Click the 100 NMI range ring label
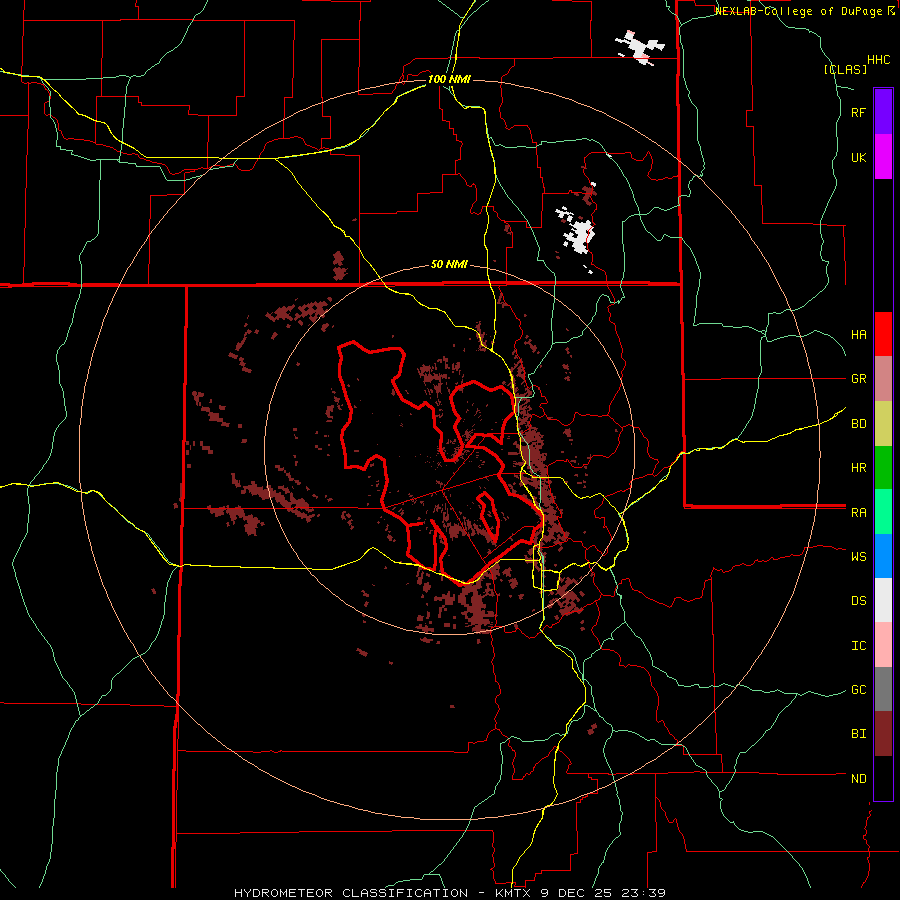900x900 pixels. click(x=449, y=79)
